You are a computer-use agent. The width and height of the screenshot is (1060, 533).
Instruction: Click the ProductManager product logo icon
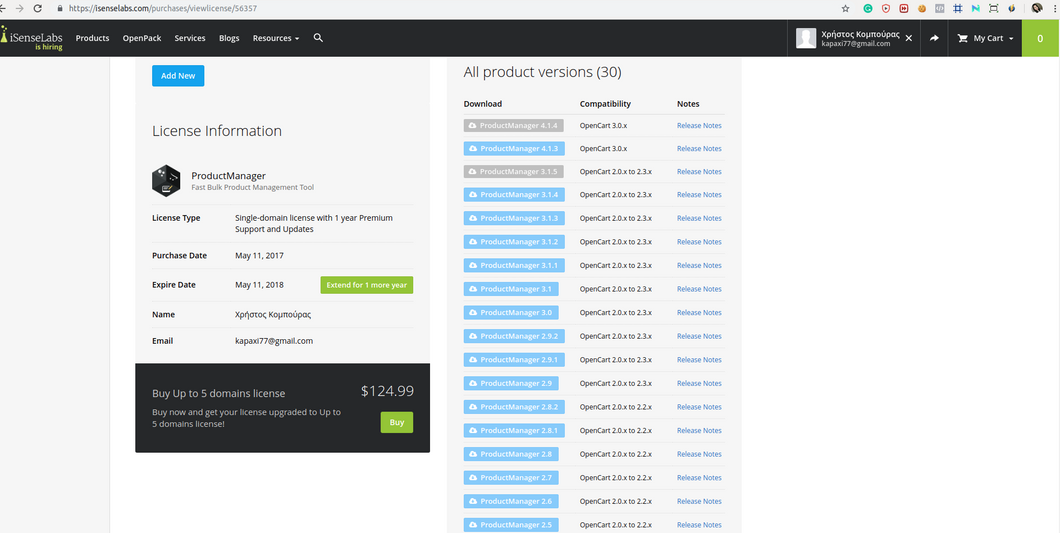pos(166,180)
